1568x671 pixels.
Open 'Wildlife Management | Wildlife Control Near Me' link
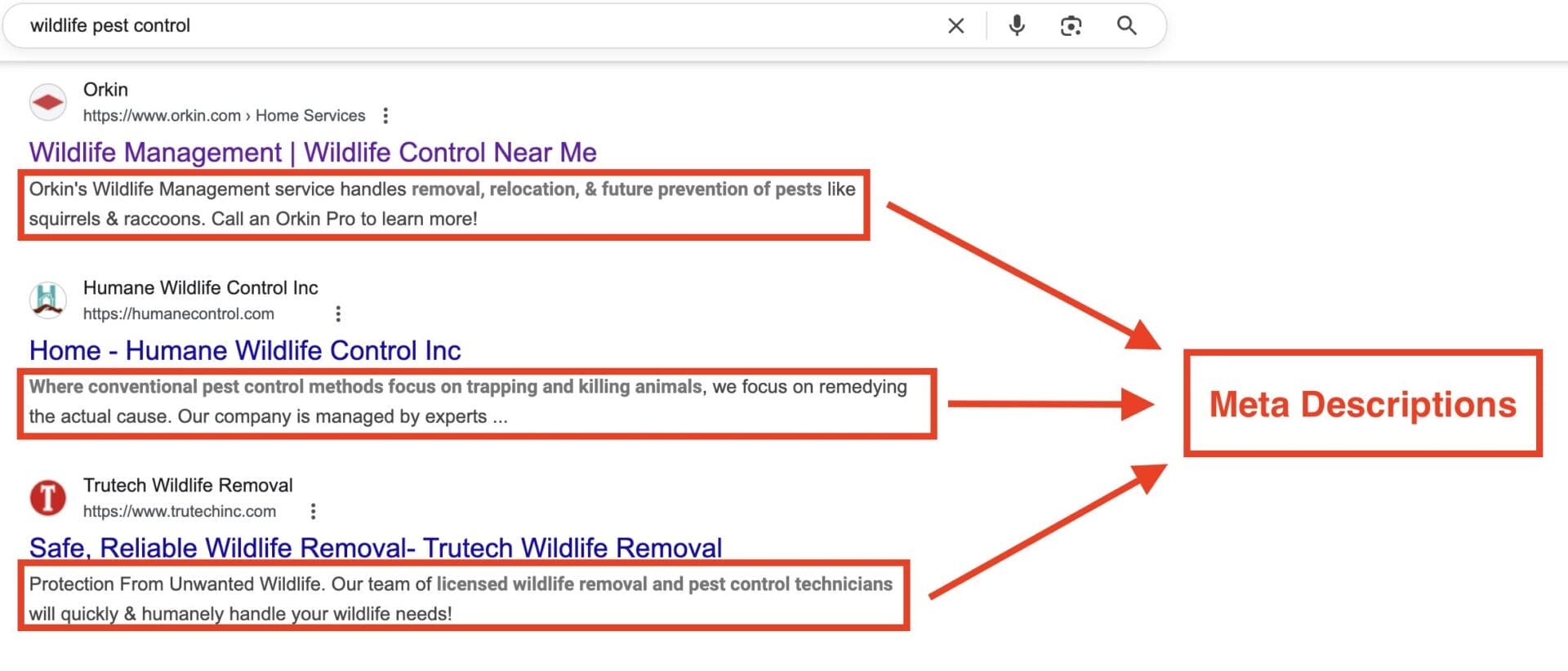313,153
